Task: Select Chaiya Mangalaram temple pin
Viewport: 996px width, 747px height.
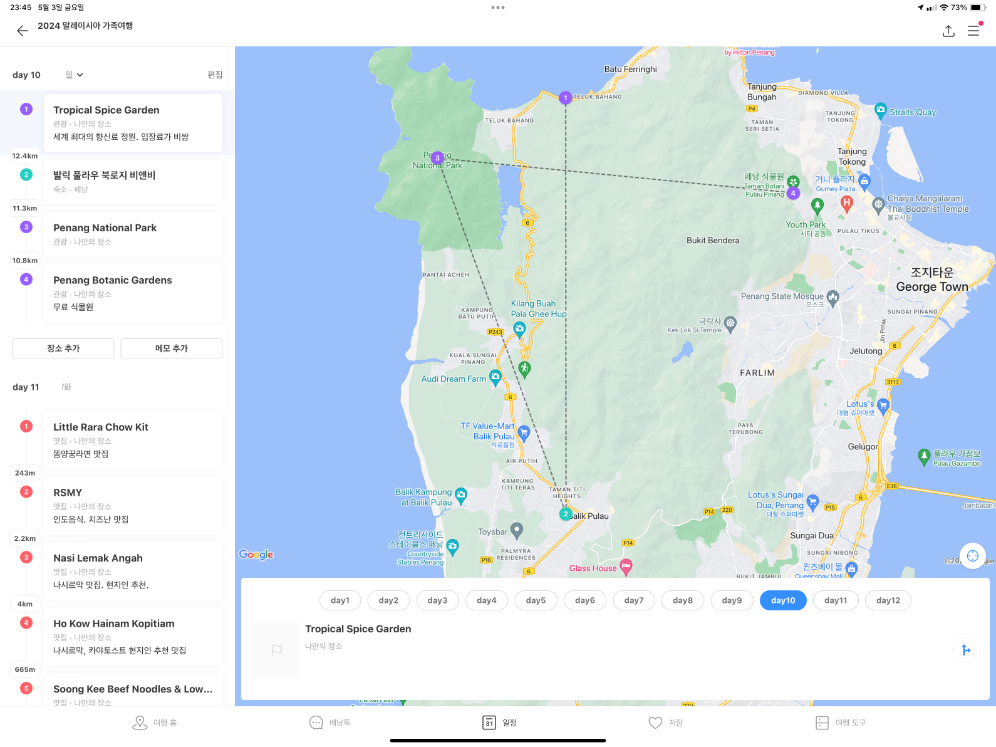Action: [878, 204]
